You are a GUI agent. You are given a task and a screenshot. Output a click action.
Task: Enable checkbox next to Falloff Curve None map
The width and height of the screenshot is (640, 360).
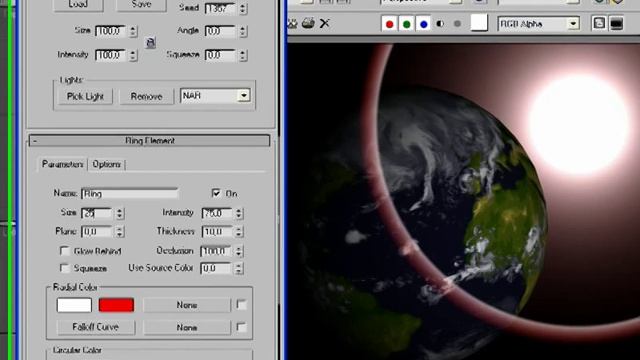[241, 327]
